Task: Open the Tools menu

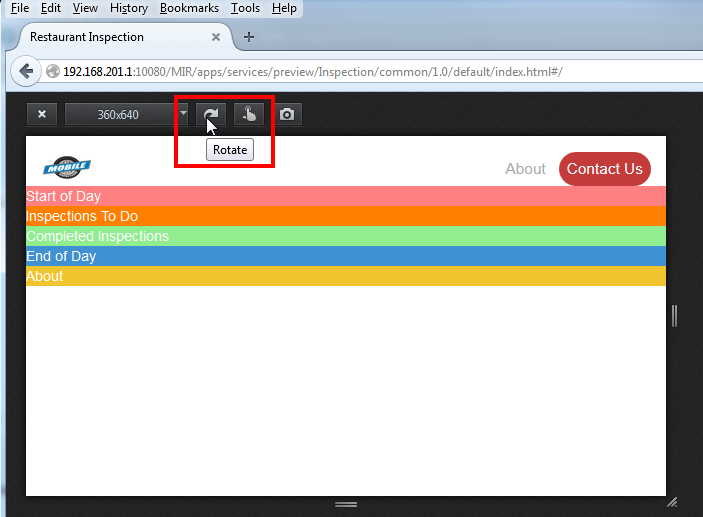Action: coord(245,8)
